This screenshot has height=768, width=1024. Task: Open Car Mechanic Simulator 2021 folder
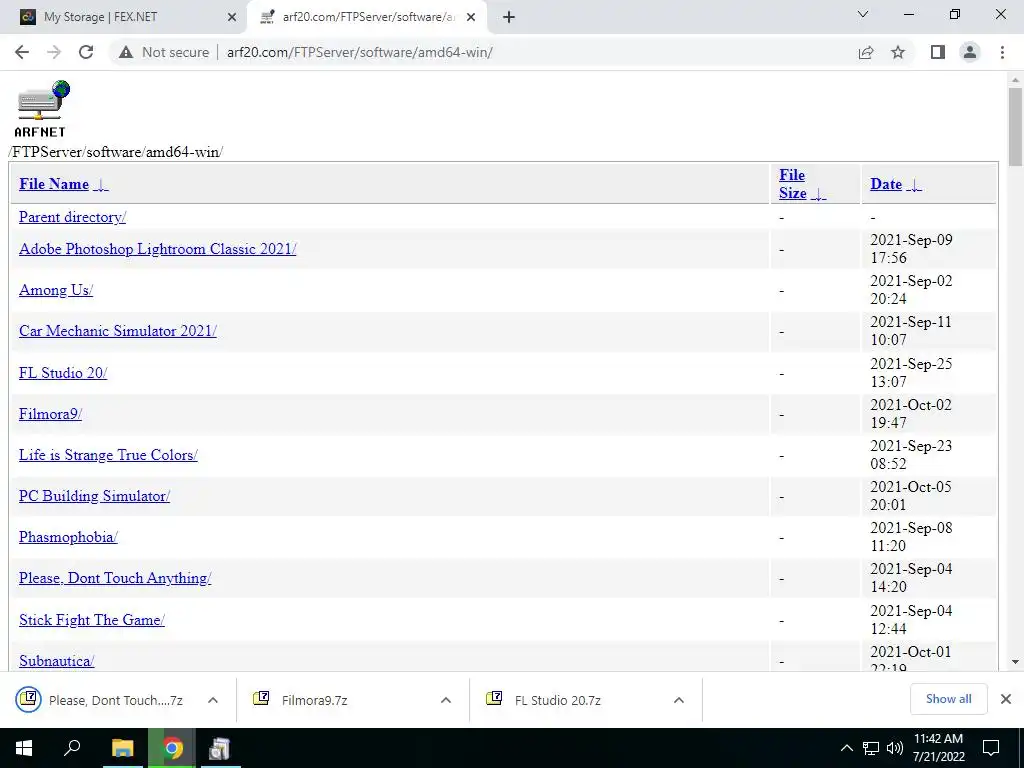pyautogui.click(x=118, y=331)
